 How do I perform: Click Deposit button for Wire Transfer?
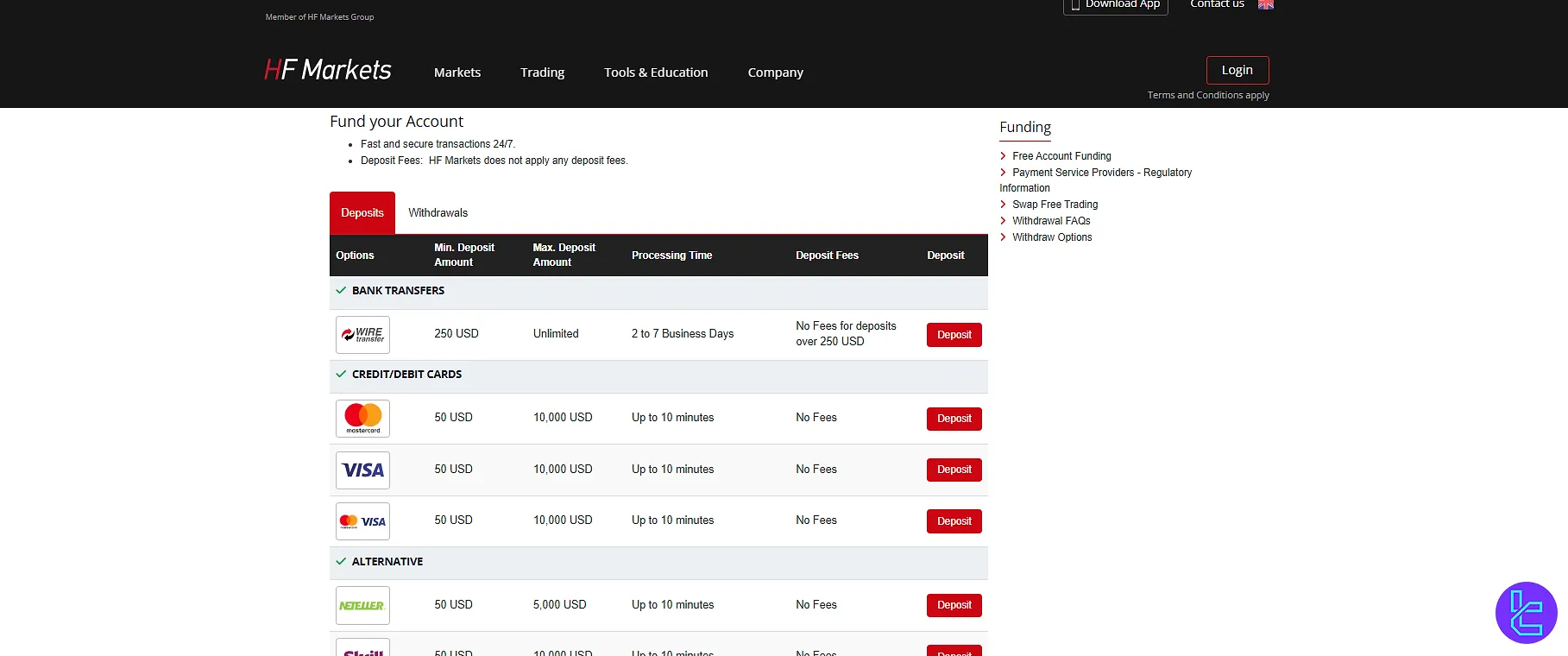[x=954, y=335]
